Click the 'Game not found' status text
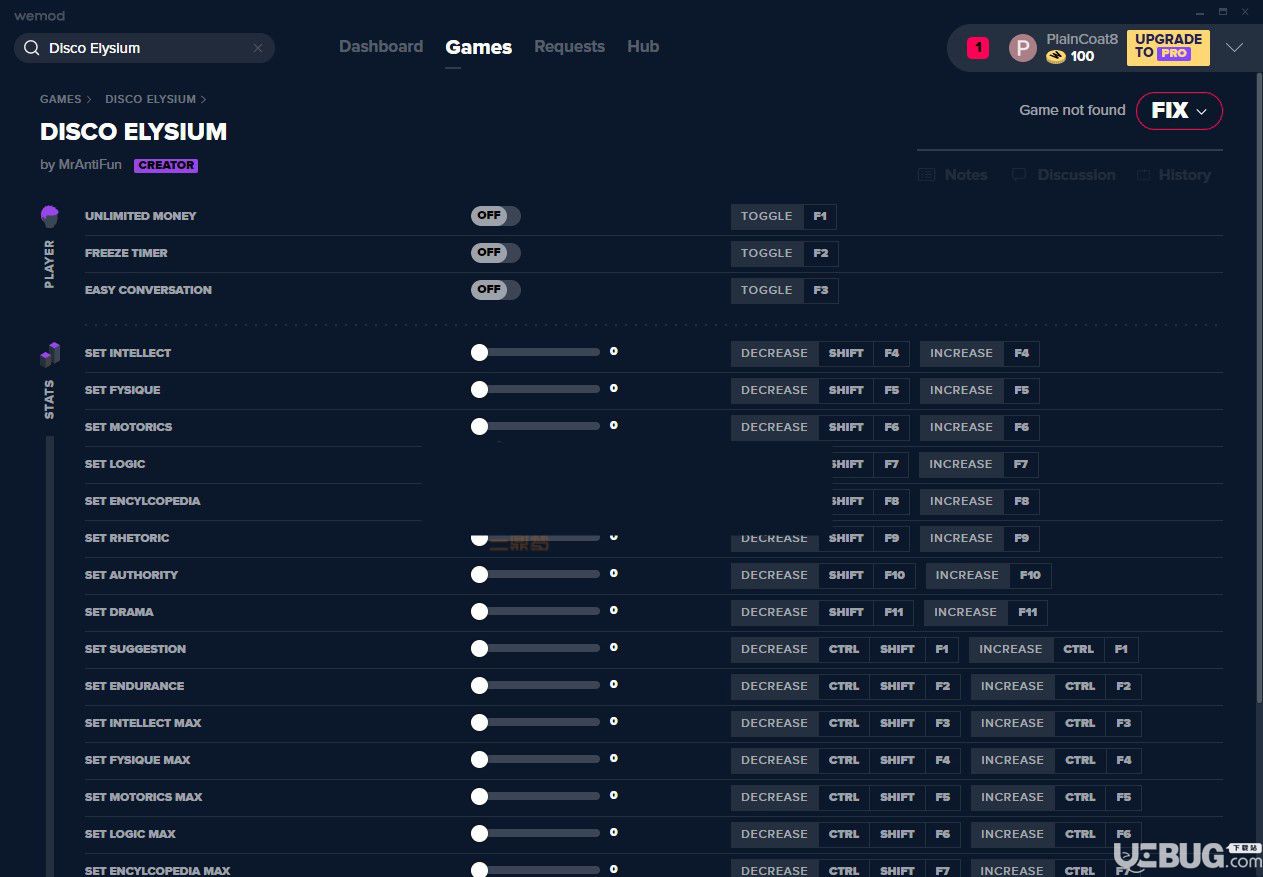The image size is (1263, 877). (1072, 110)
